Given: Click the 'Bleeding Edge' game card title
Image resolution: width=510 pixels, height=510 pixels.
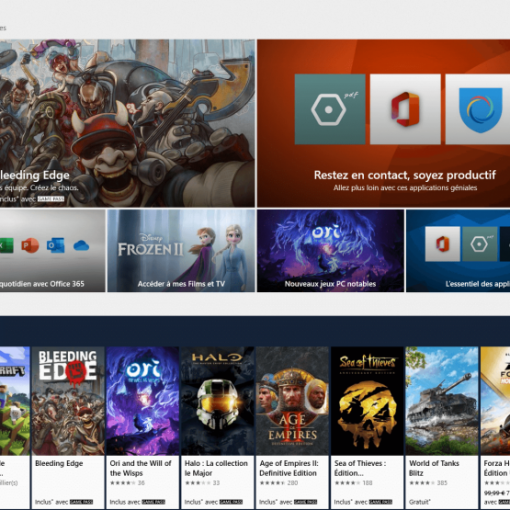Looking at the screenshot, I should click(x=59, y=463).
